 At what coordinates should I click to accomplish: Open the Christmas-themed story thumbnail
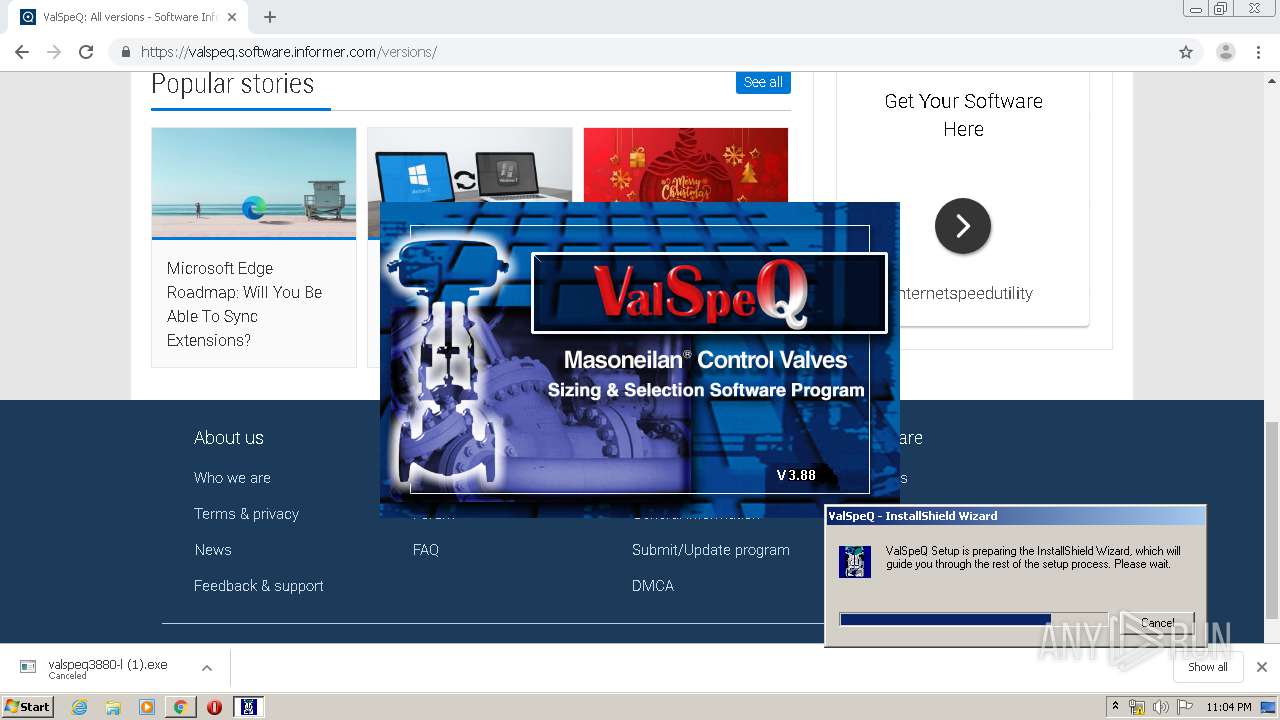pyautogui.click(x=686, y=166)
